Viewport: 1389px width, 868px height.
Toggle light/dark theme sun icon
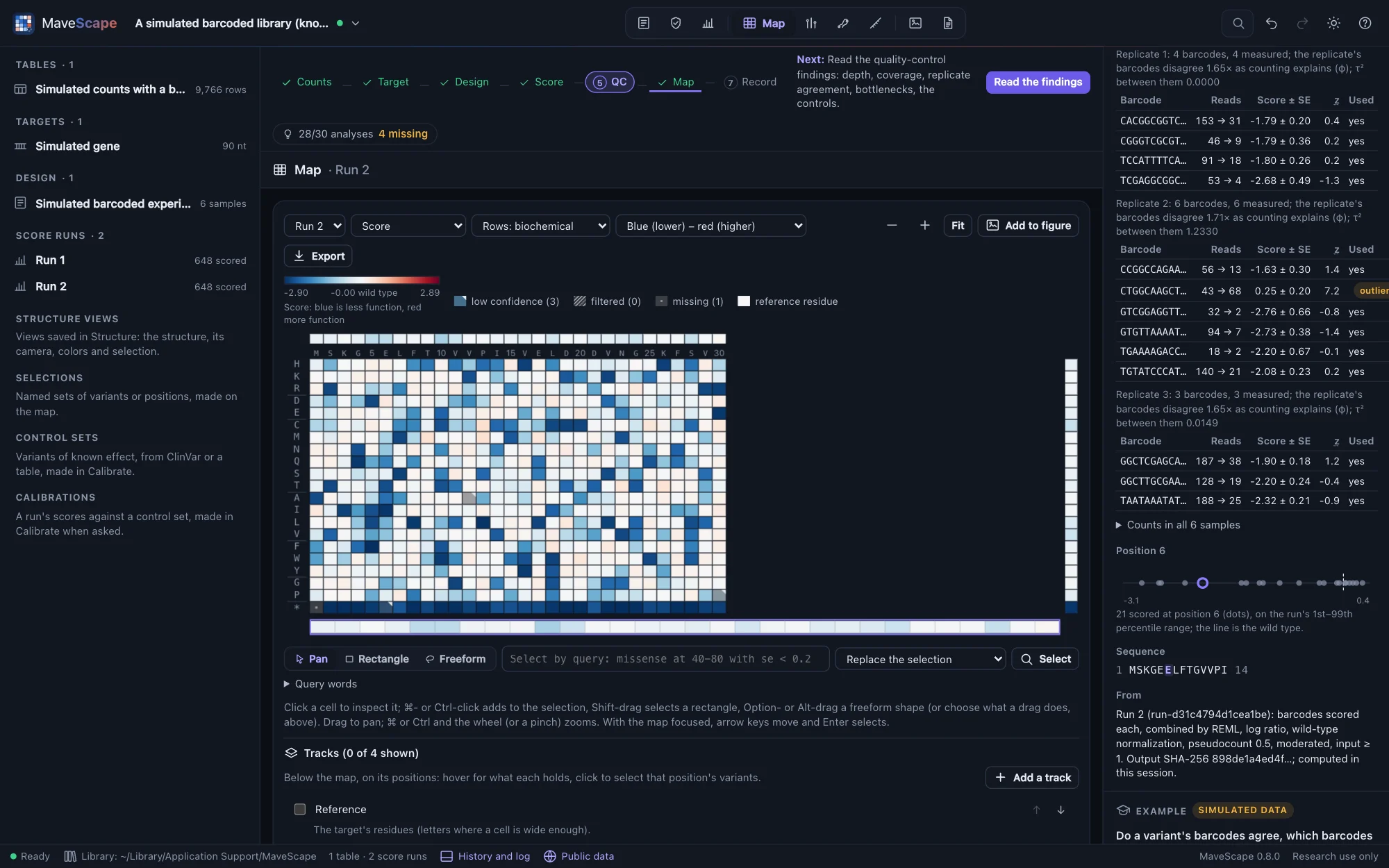(1333, 24)
